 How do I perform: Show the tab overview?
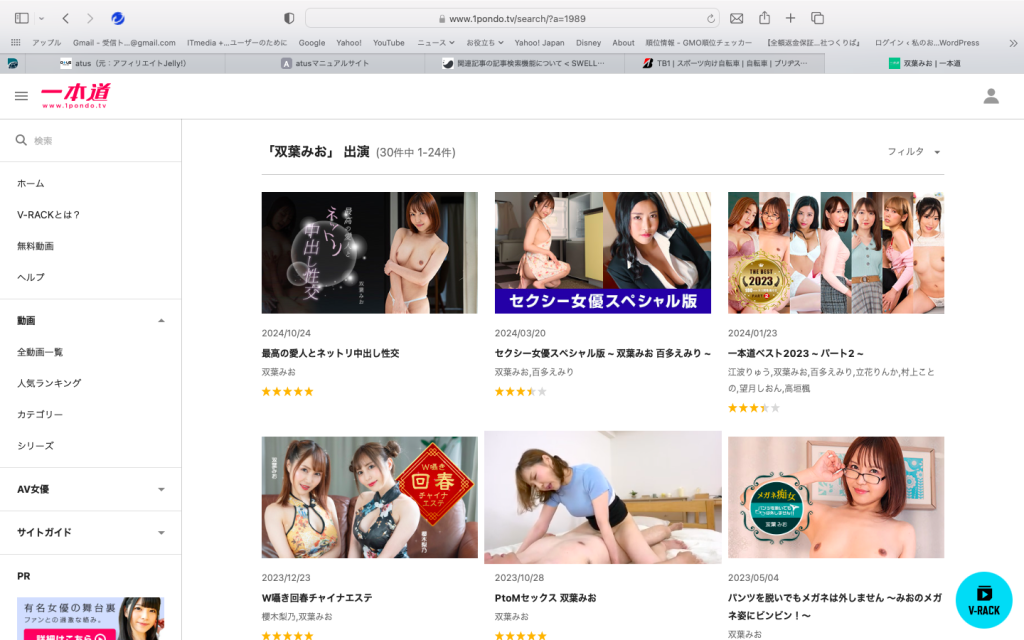coord(817,18)
